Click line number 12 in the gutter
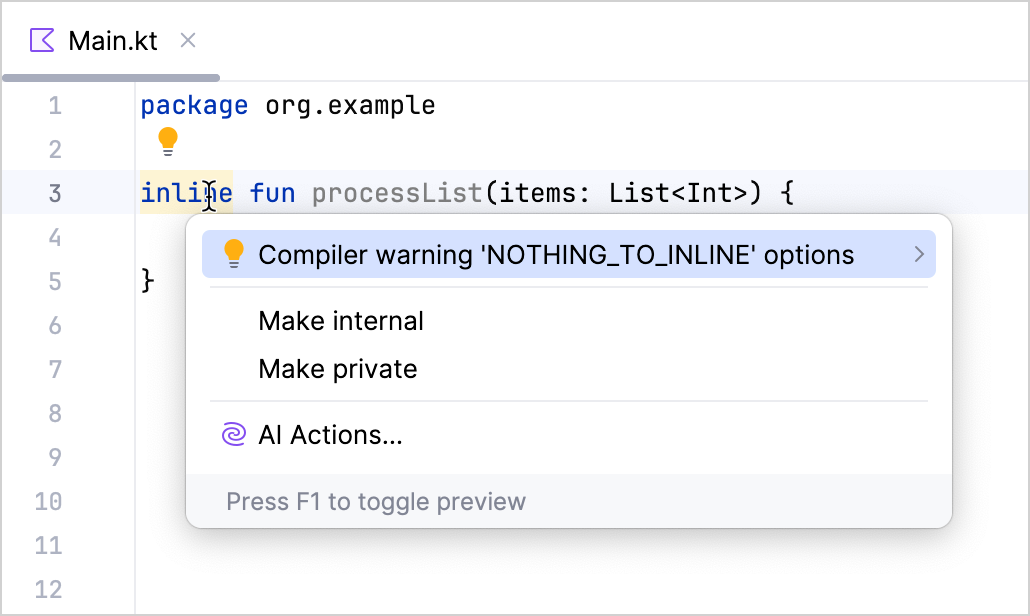The image size is (1030, 616). (48, 589)
